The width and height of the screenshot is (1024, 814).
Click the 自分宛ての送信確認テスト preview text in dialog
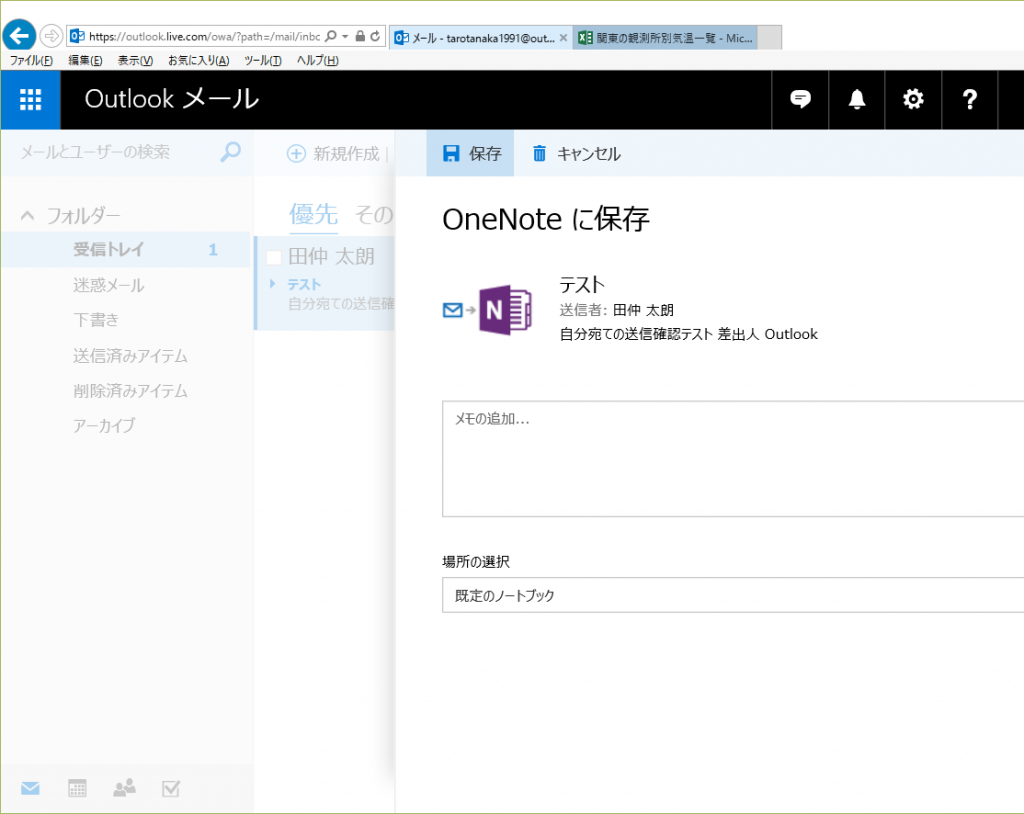tap(688, 334)
